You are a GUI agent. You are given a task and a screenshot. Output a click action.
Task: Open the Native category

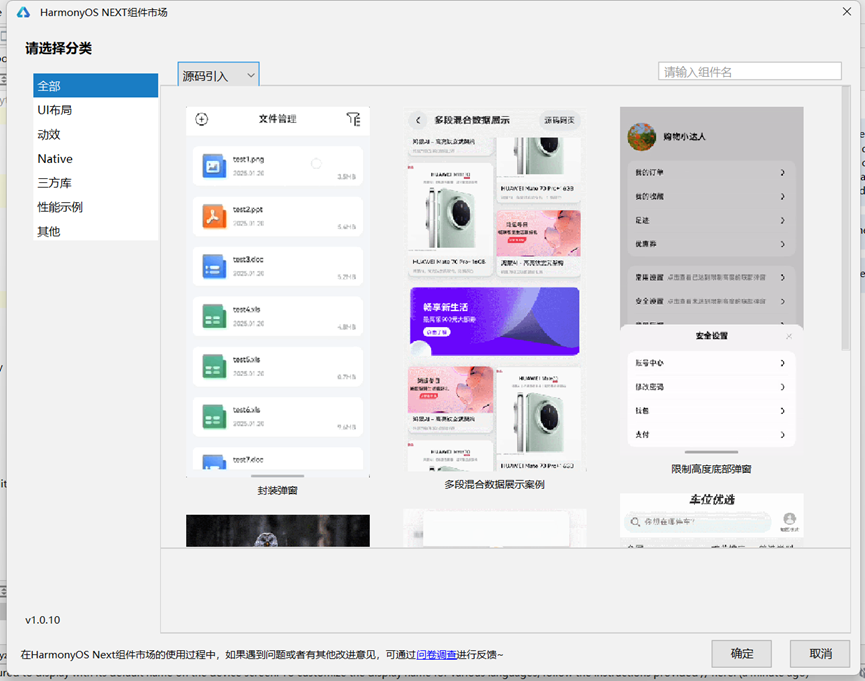(x=95, y=158)
